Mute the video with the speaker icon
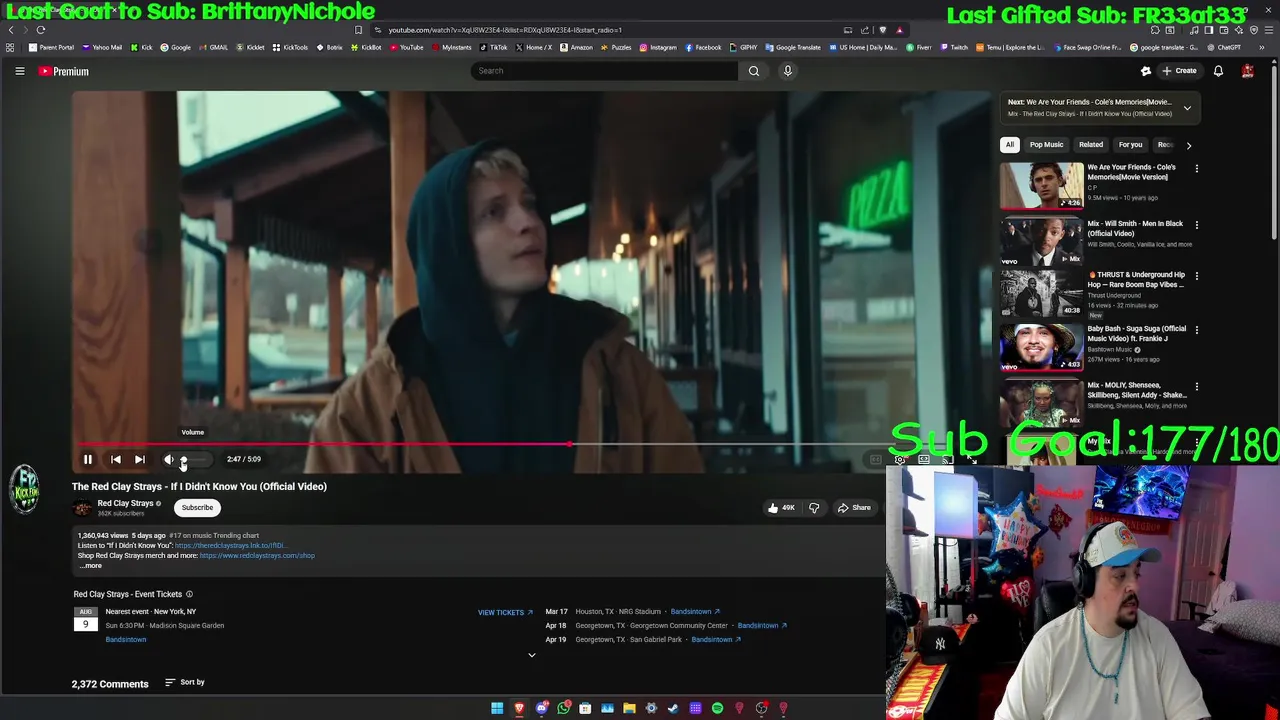This screenshot has width=1280, height=720. [168, 459]
